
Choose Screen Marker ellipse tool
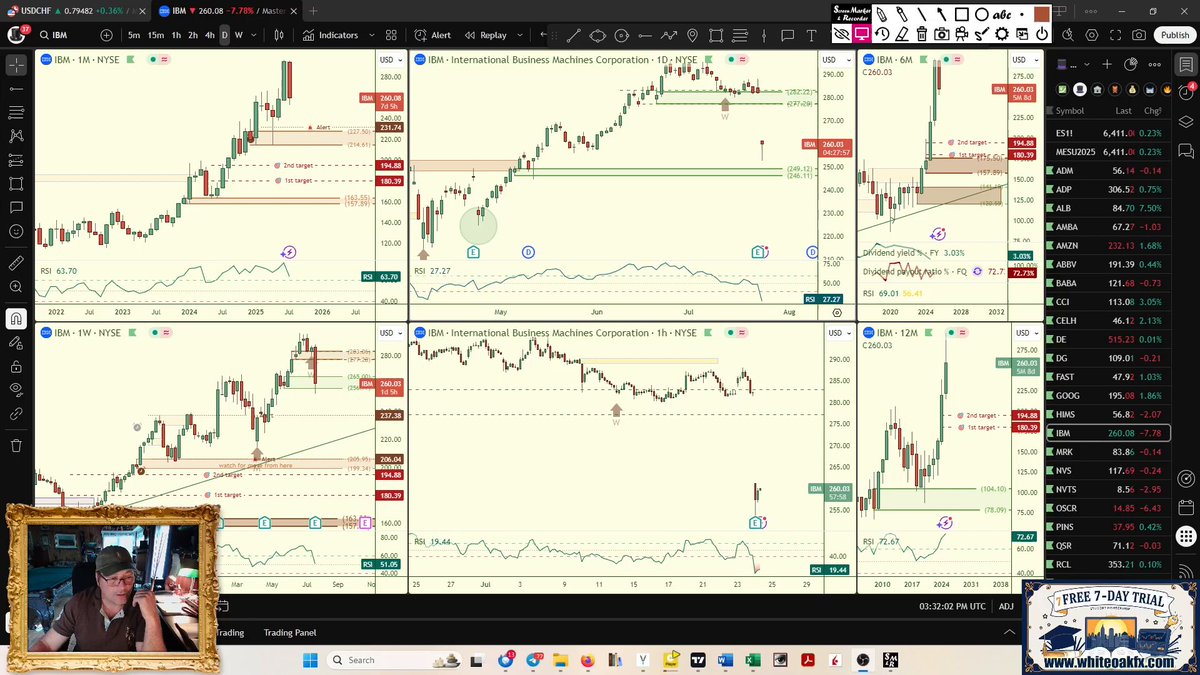click(982, 14)
